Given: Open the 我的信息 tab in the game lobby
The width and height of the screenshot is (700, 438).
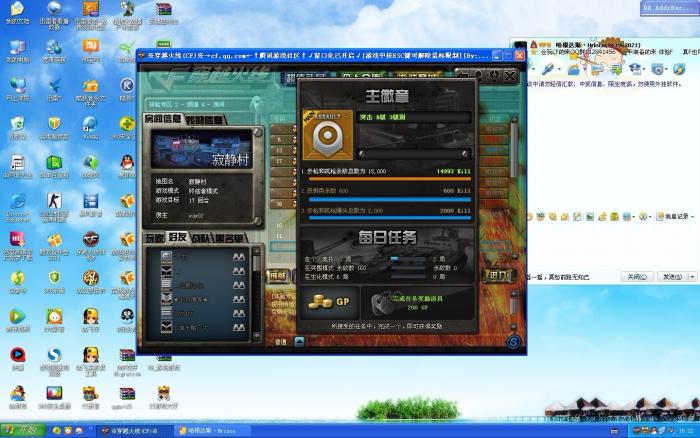Looking at the screenshot, I should 205,120.
